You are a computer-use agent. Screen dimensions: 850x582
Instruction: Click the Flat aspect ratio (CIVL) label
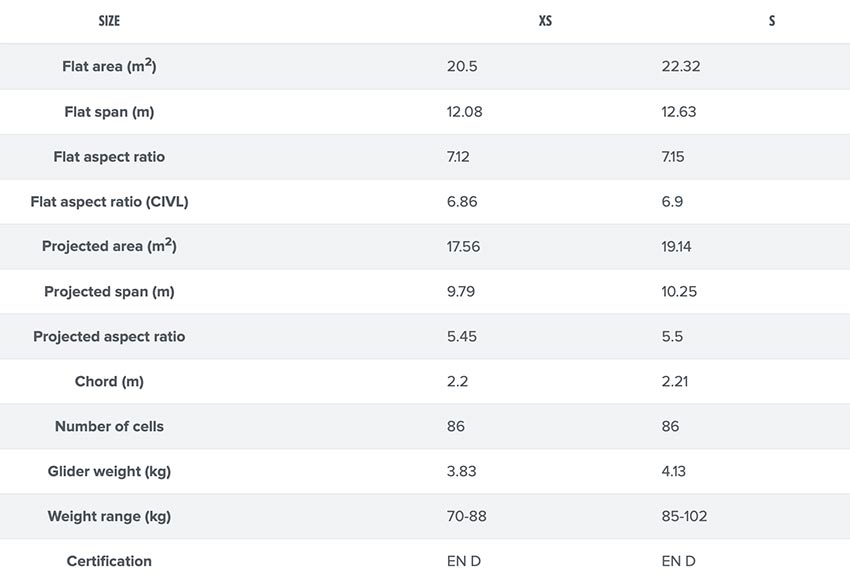pyautogui.click(x=109, y=202)
